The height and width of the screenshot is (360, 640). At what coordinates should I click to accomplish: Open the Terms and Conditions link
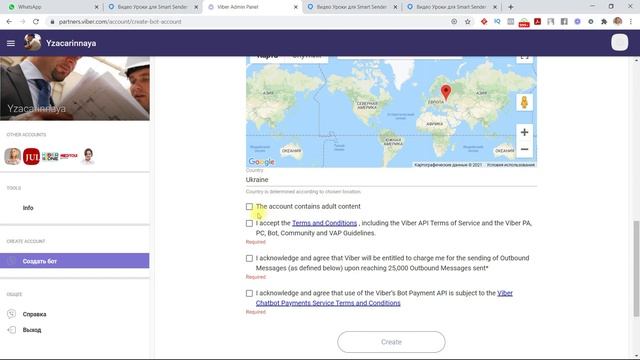[324, 223]
